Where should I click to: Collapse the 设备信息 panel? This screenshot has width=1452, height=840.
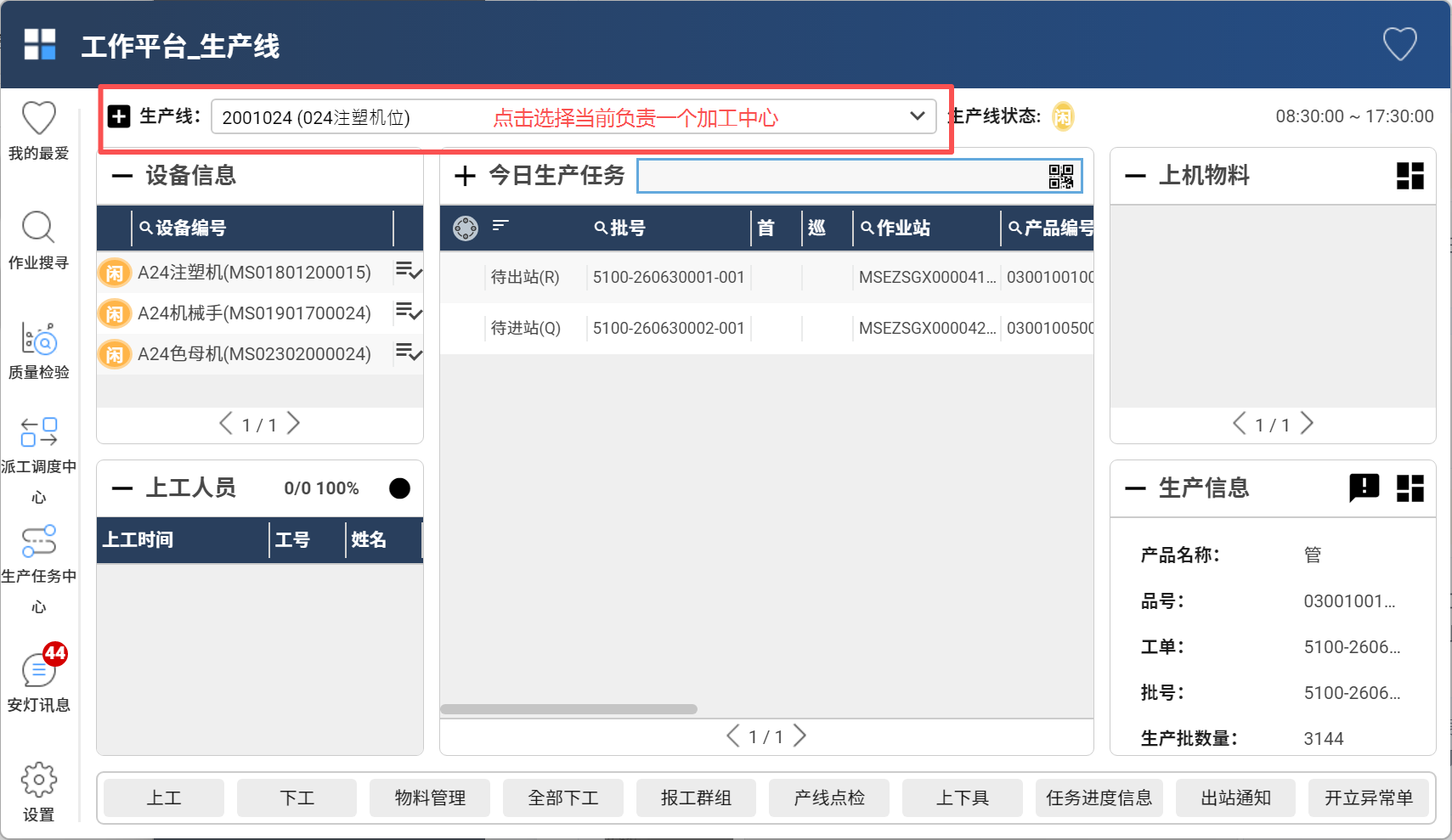tap(122, 176)
